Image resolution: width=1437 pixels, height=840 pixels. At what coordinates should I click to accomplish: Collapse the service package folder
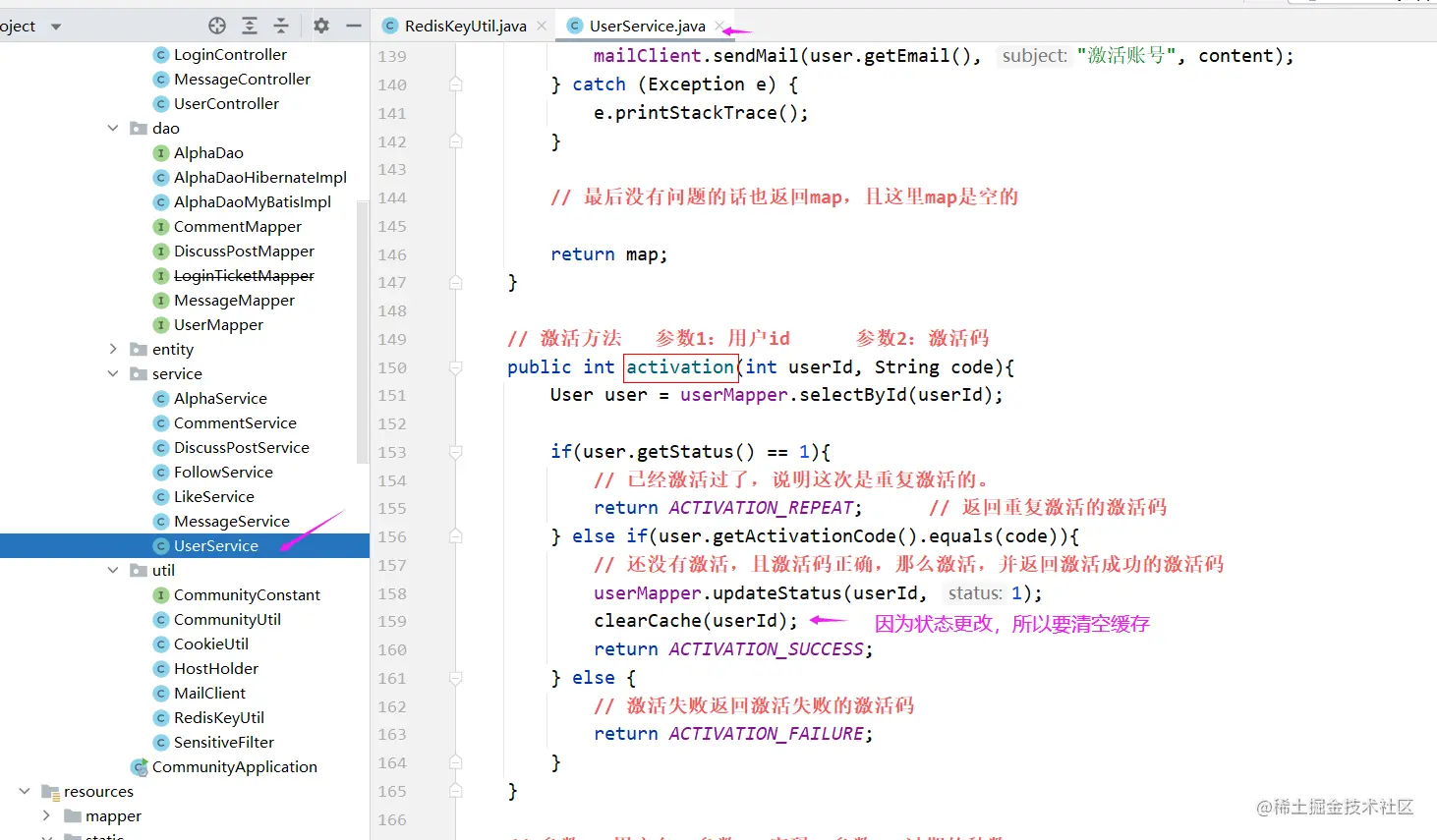(113, 374)
